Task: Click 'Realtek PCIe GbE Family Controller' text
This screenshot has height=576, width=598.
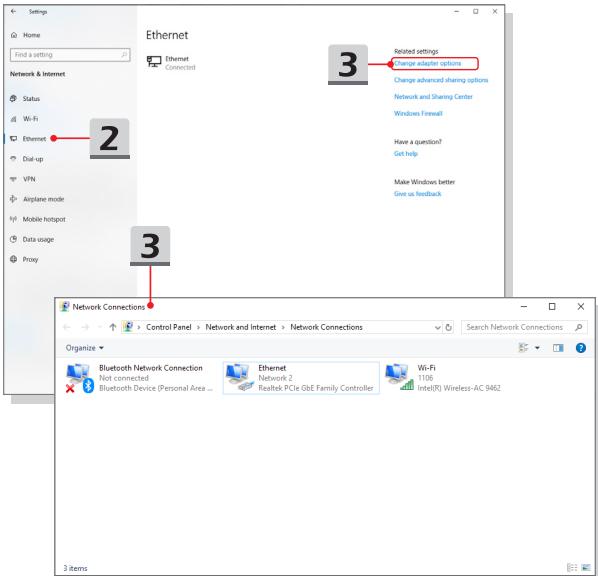Action: tap(316, 388)
